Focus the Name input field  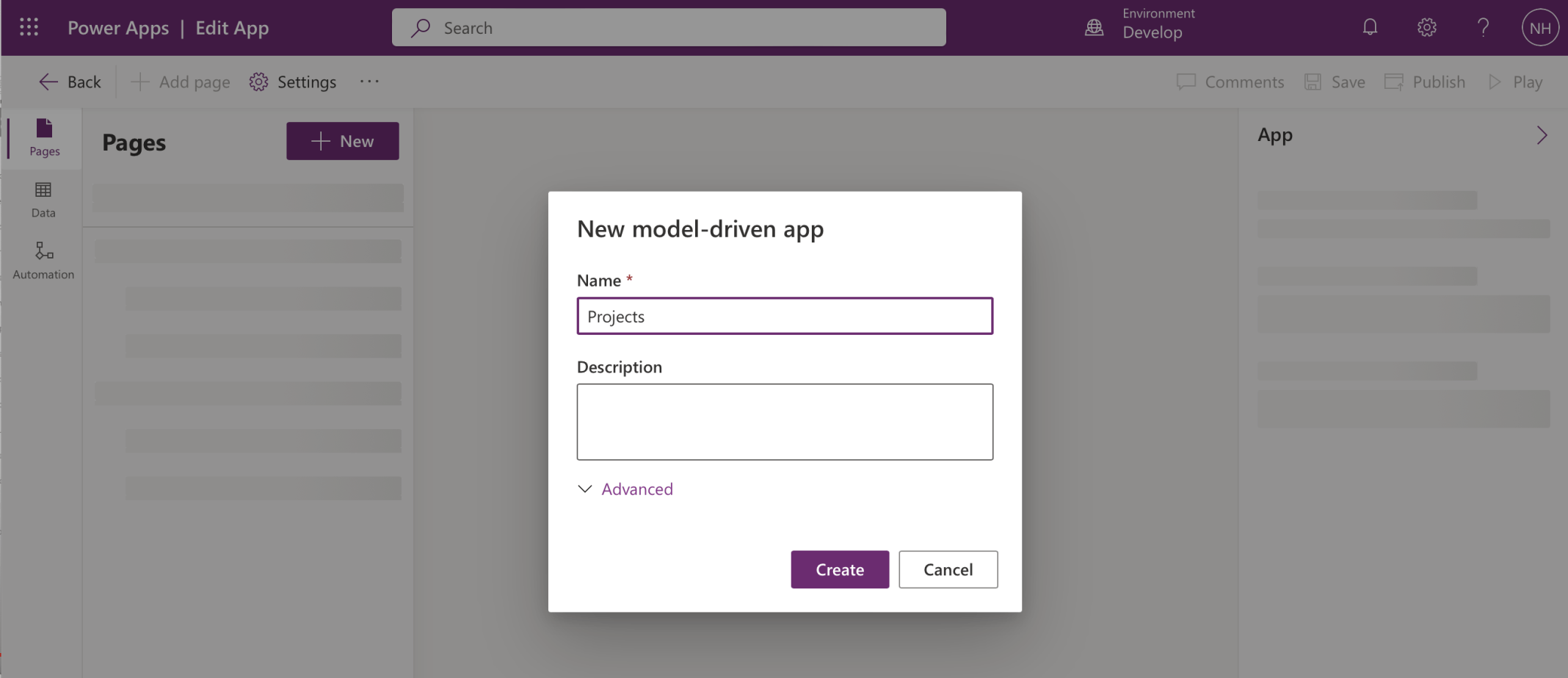pos(785,316)
